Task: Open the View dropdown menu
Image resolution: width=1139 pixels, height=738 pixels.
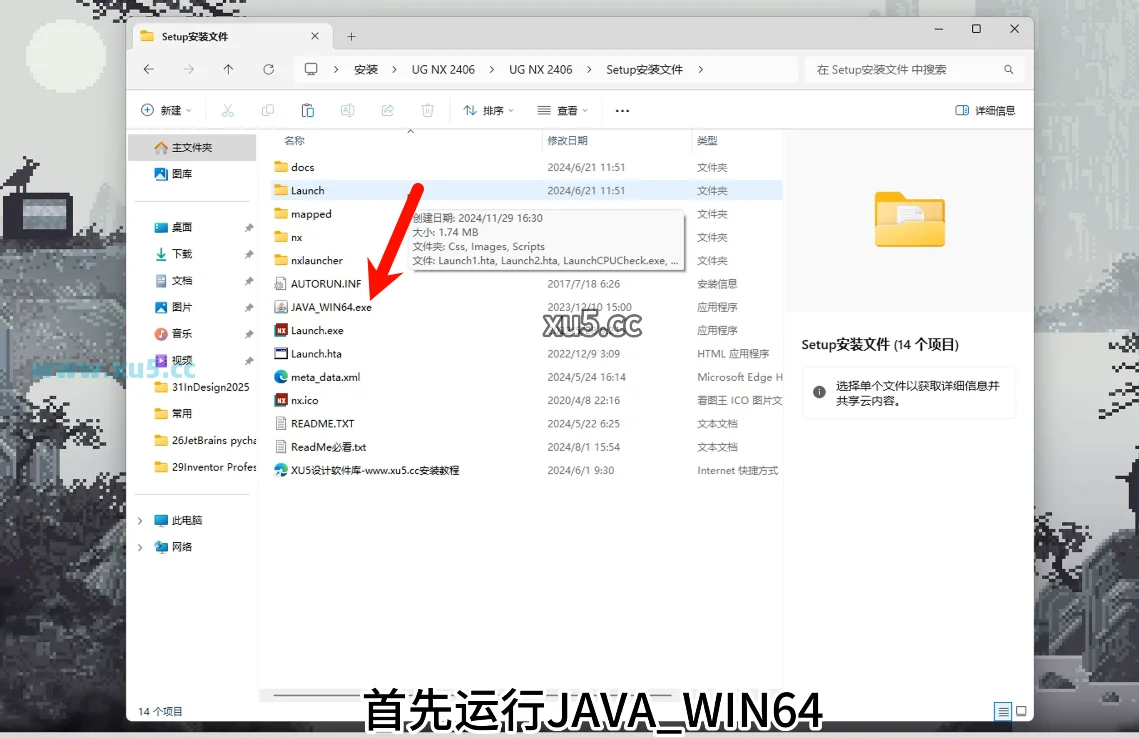Action: pyautogui.click(x=563, y=110)
